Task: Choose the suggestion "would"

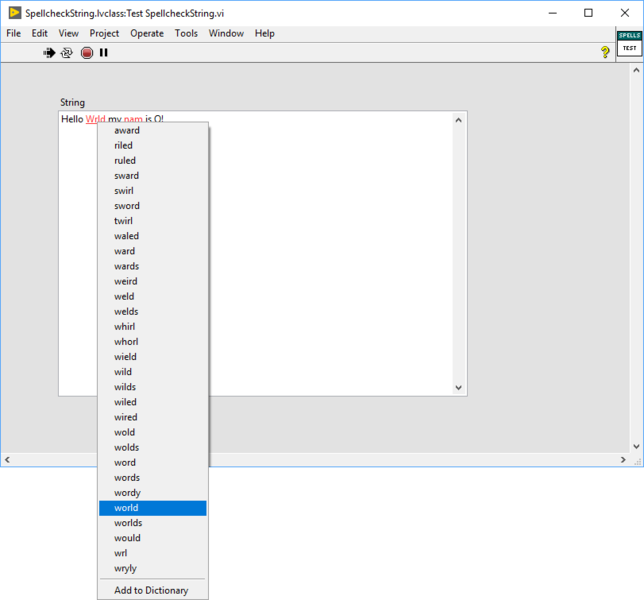Action: click(152, 538)
